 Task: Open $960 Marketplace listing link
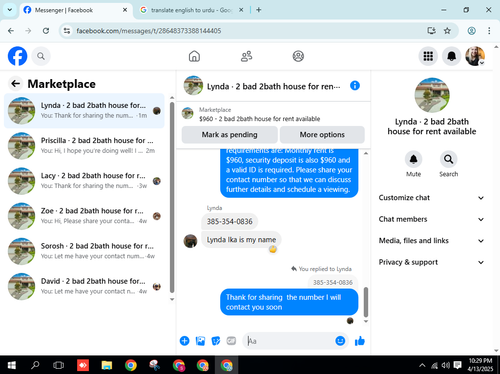tap(259, 119)
